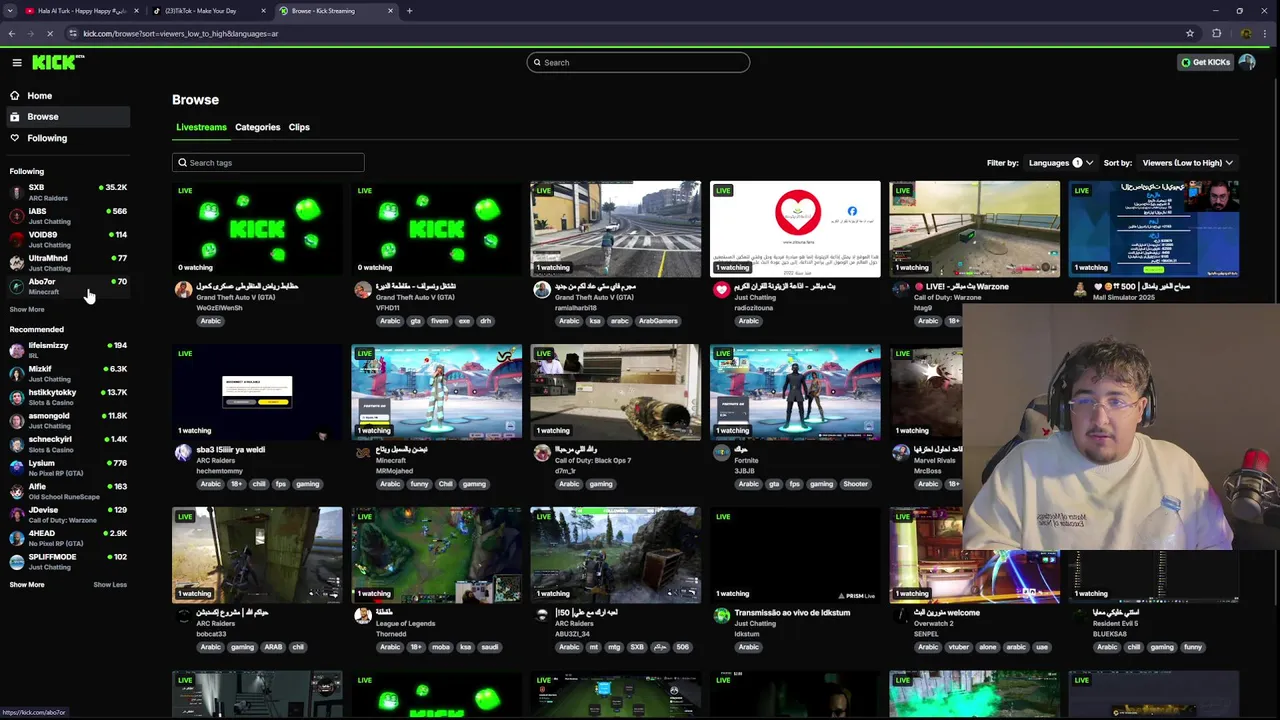
Task: Select the ArabGamers tag
Action: pos(658,321)
